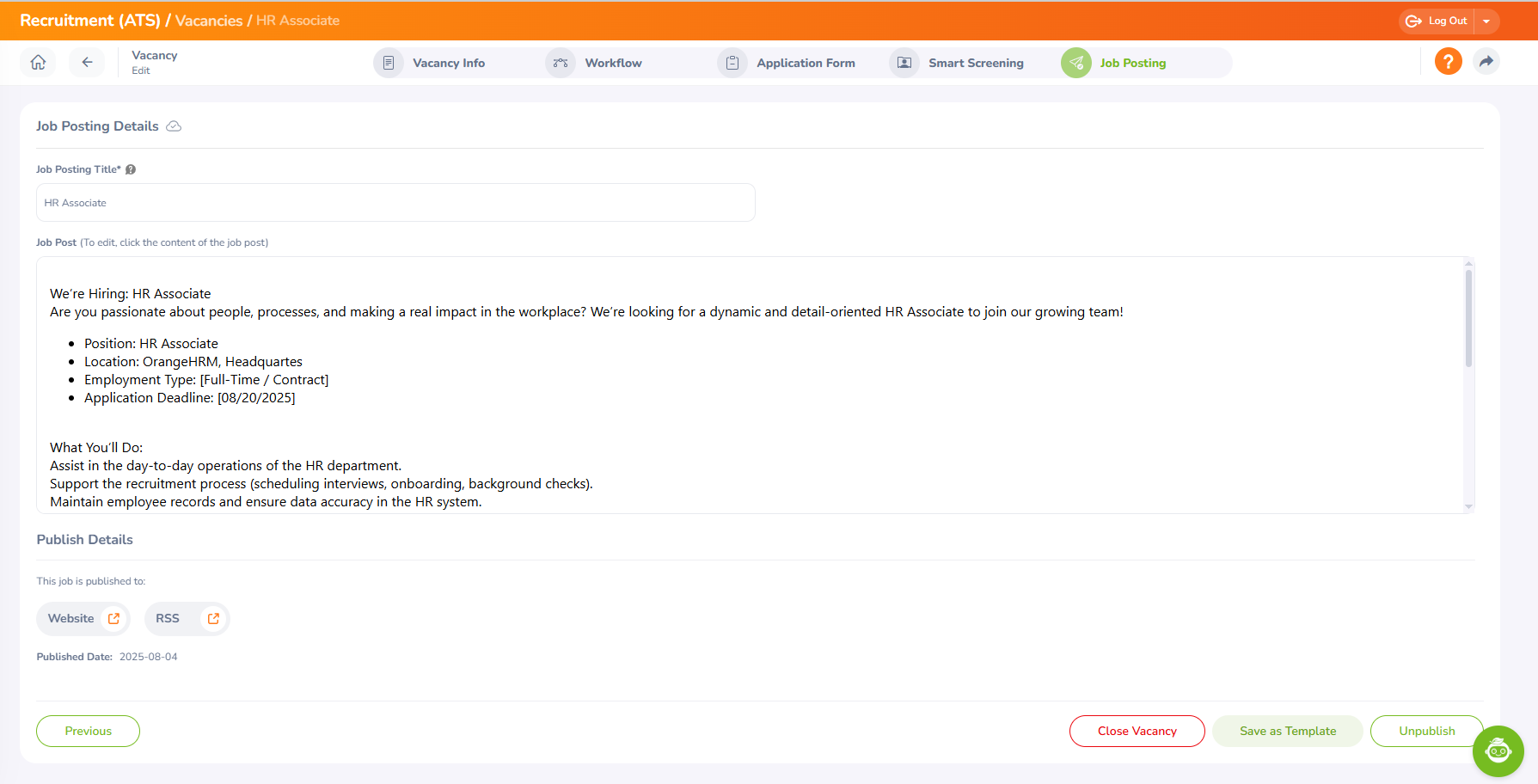
Task: Open help via the orange question mark
Action: [x=1448, y=62]
